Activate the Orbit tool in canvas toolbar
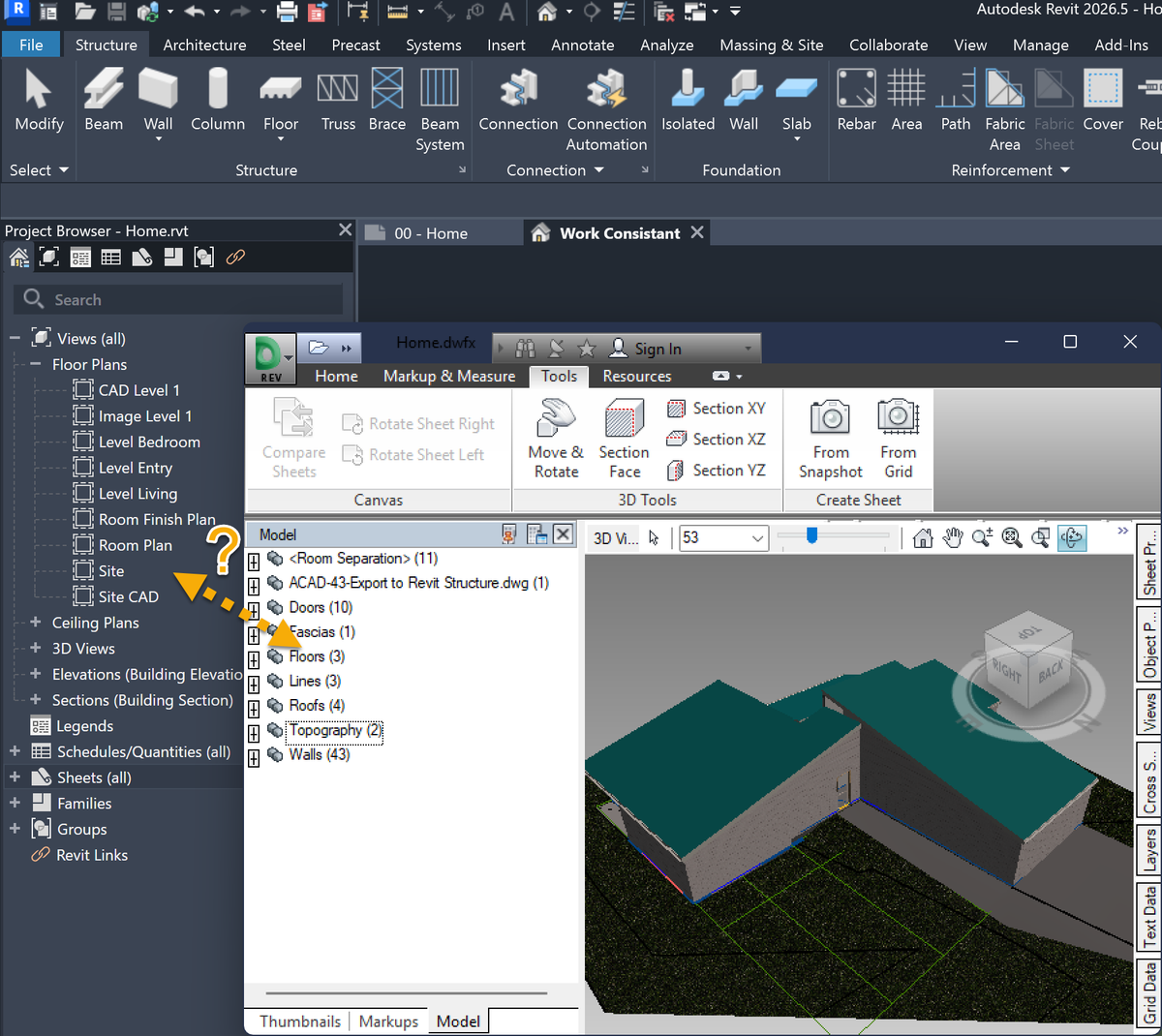The image size is (1162, 1036). 1072,538
